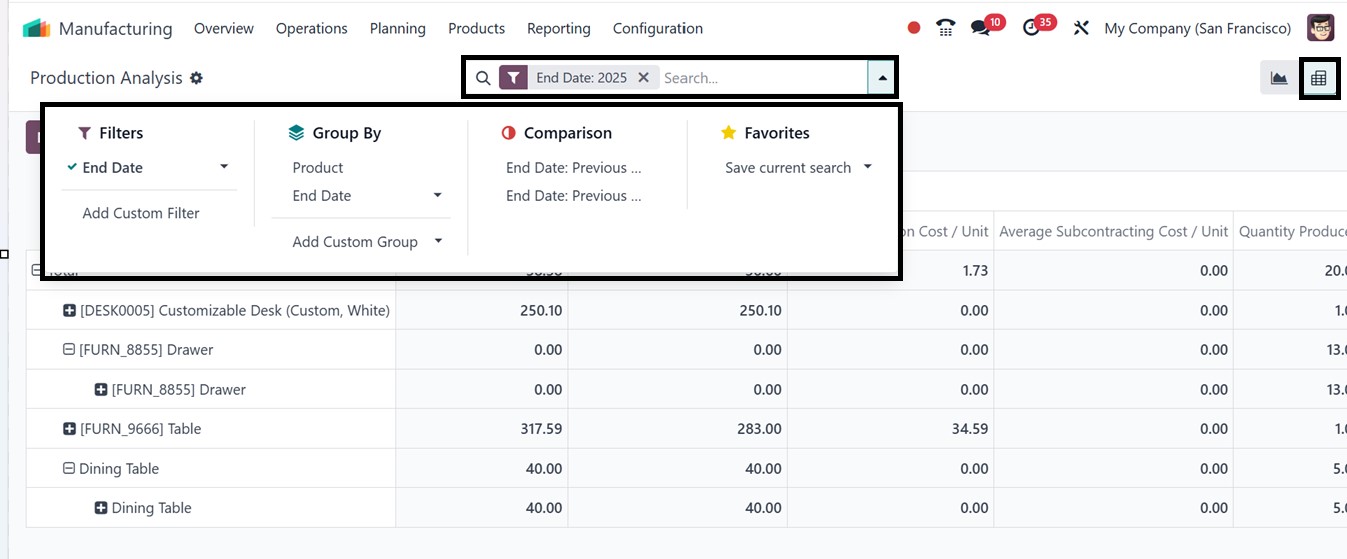Click the gear icon beside Production Analysis
The width and height of the screenshot is (1347, 559).
click(196, 78)
